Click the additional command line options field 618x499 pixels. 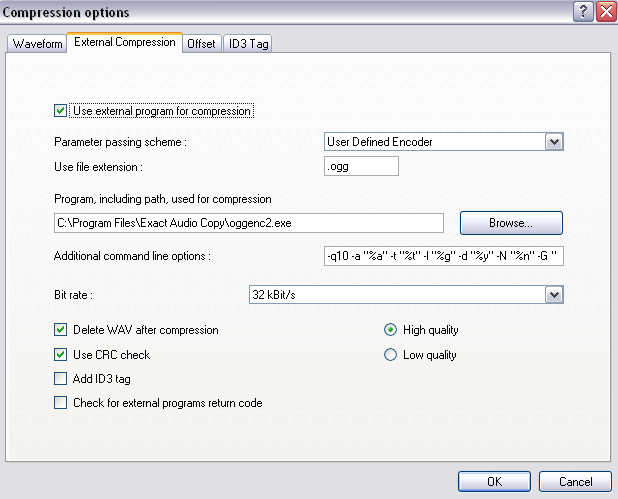[x=443, y=256]
